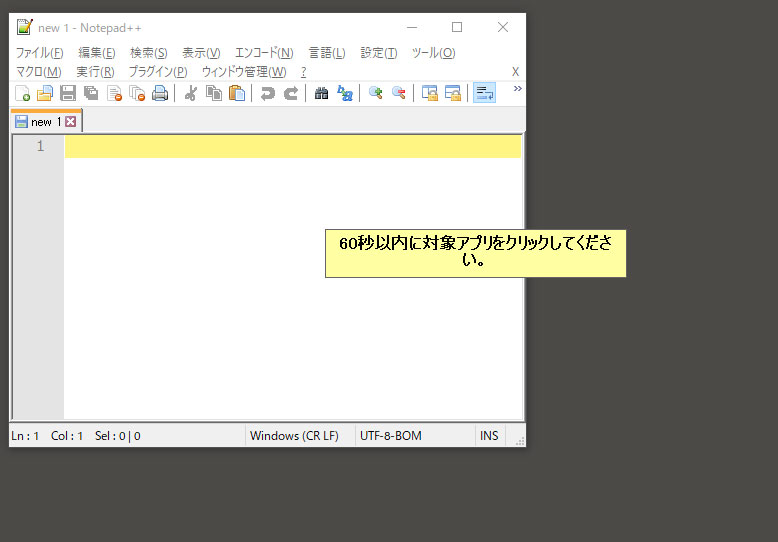Click the New file toolbar icon

pyautogui.click(x=22, y=93)
